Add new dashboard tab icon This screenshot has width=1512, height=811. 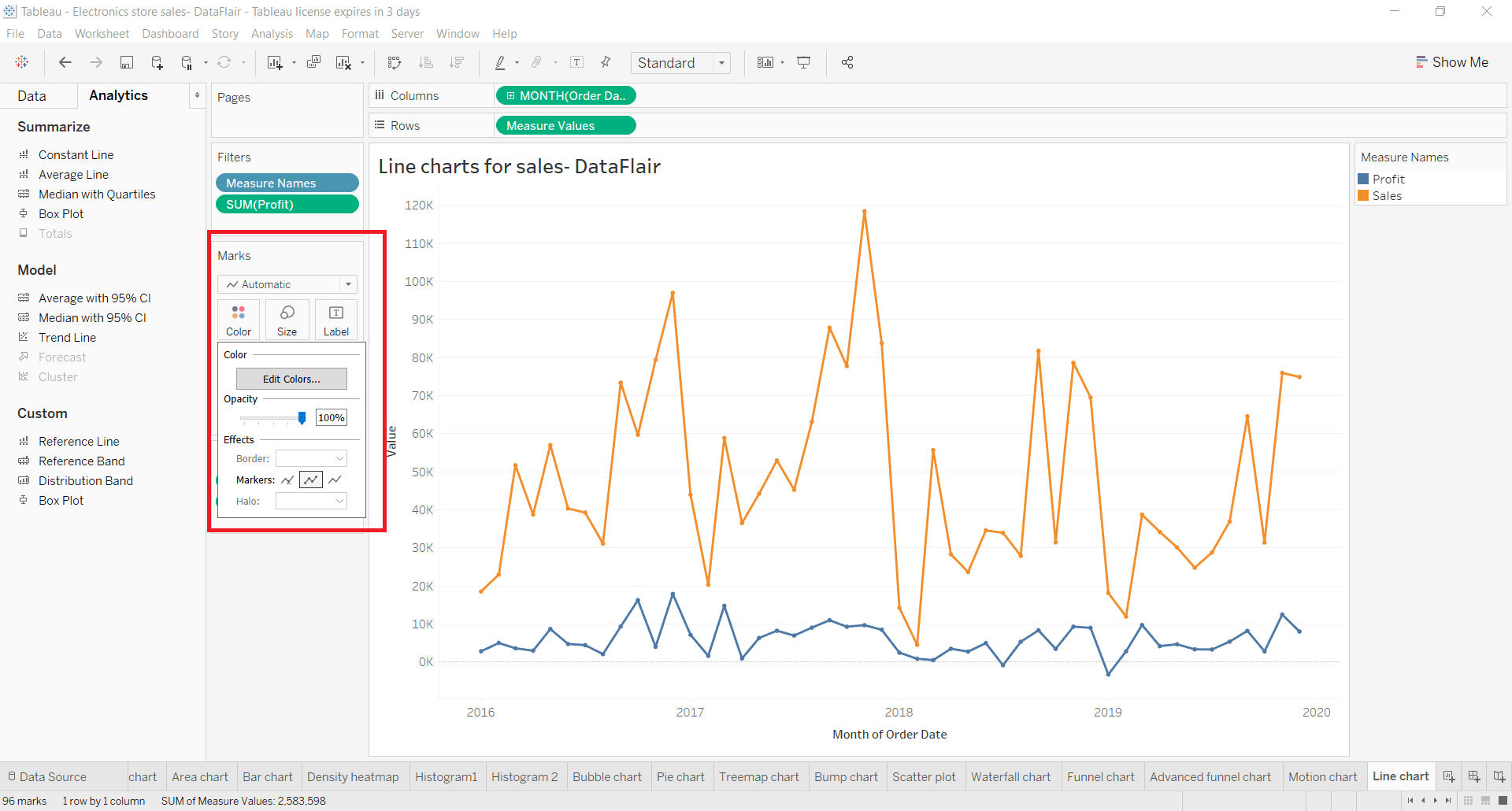[1474, 776]
